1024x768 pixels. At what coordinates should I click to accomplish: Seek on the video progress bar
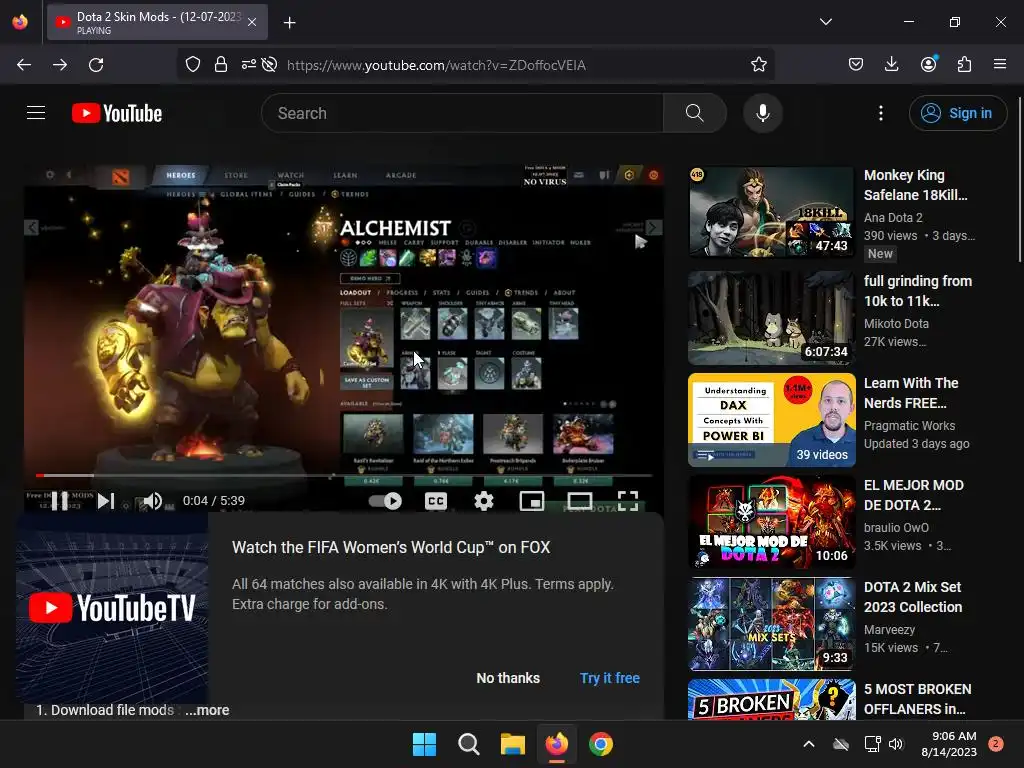[344, 475]
